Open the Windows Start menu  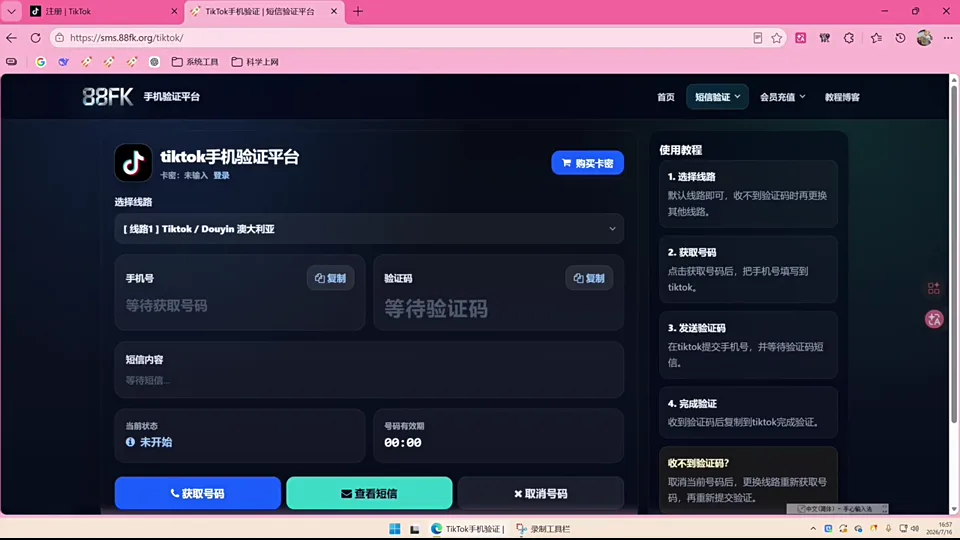(395, 529)
